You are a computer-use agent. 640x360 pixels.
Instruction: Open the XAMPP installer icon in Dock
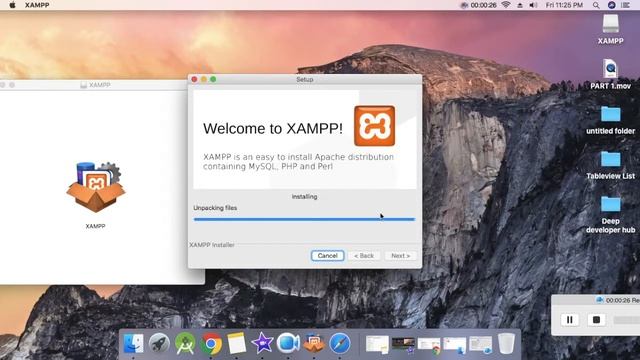point(314,343)
